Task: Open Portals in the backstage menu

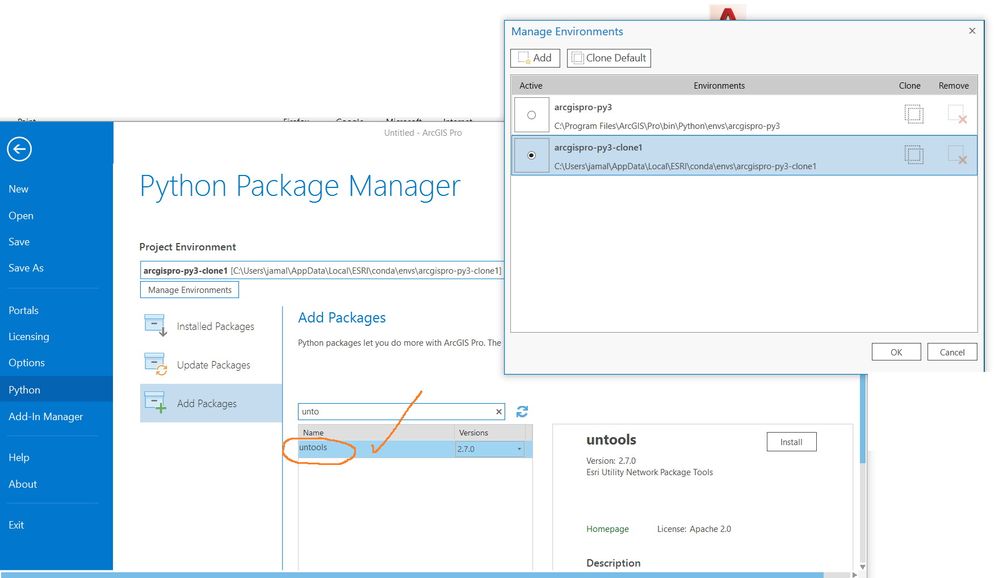Action: tap(24, 310)
